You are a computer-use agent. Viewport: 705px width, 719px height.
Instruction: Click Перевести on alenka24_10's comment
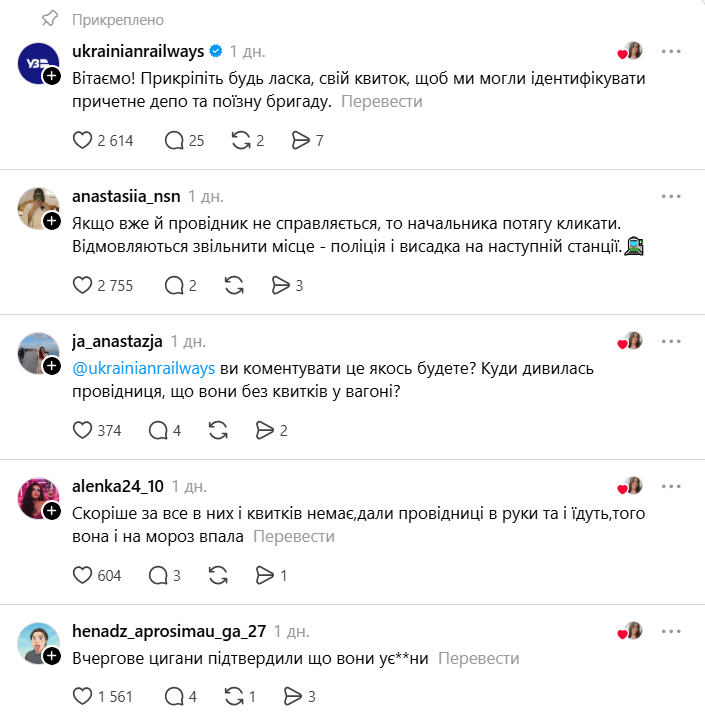tap(294, 537)
